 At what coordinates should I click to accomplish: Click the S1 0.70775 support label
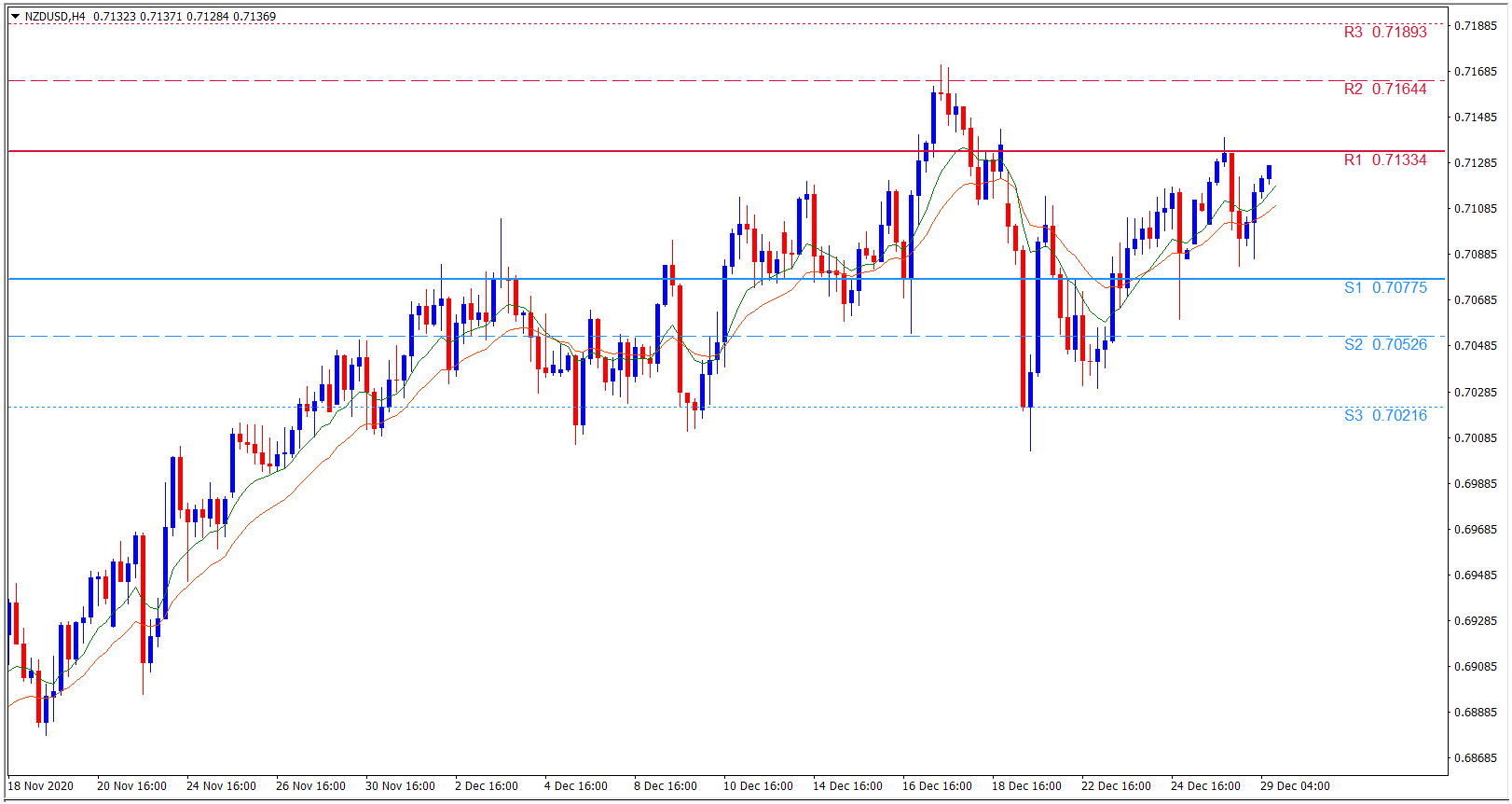pos(1384,287)
